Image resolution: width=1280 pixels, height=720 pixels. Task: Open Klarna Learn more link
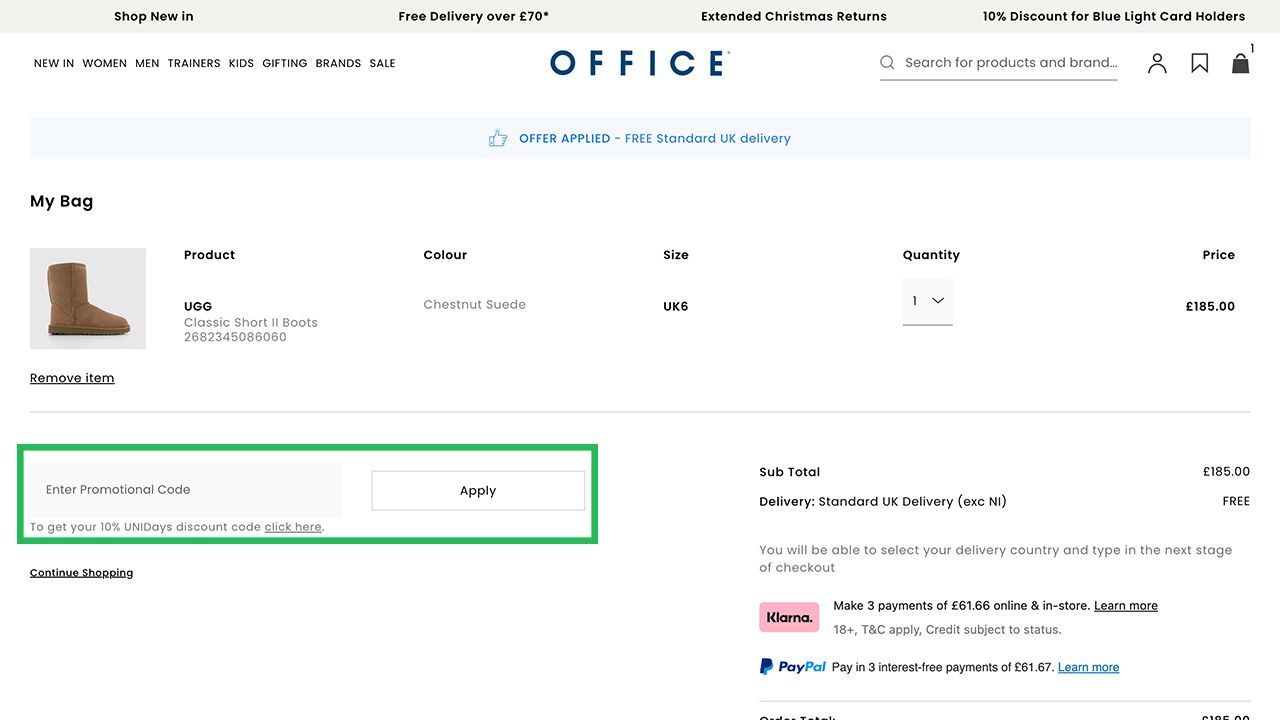click(x=1126, y=606)
